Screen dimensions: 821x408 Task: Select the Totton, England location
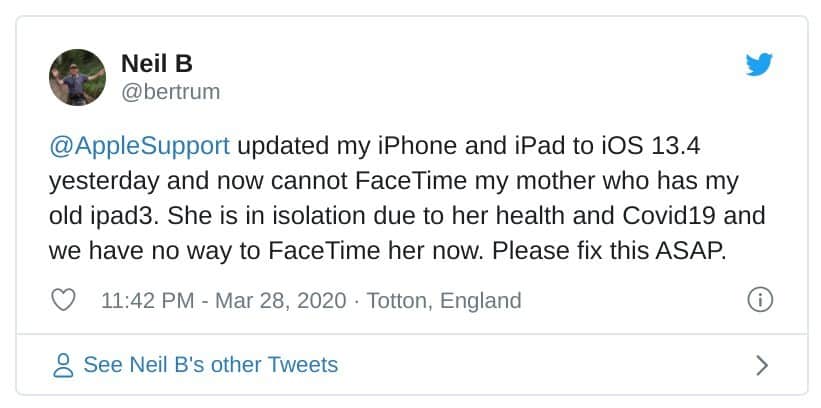444,300
